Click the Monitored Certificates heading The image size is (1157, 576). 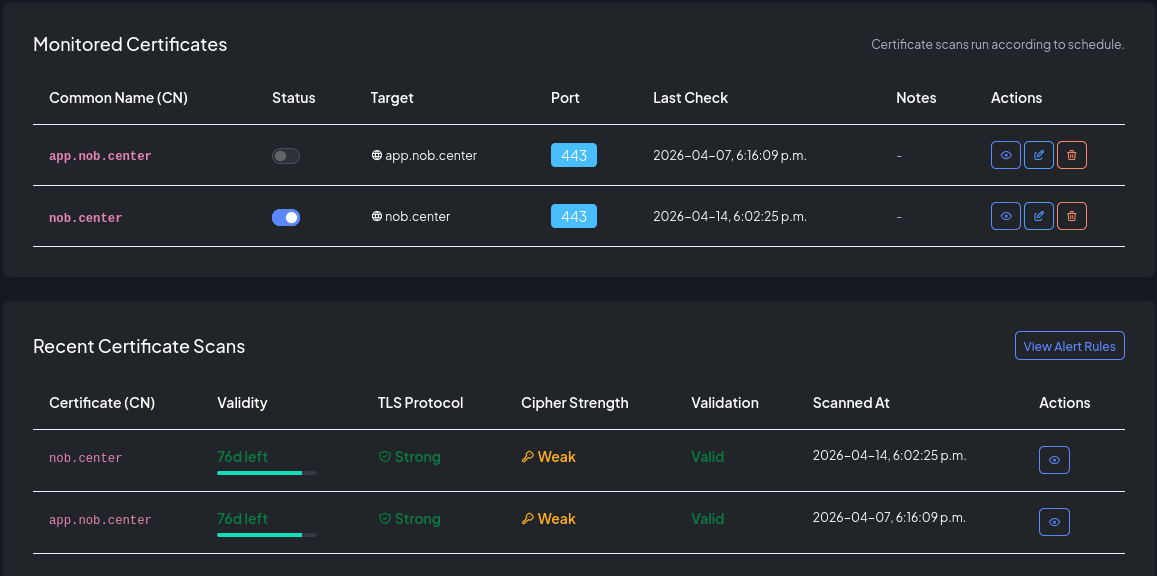(x=130, y=44)
